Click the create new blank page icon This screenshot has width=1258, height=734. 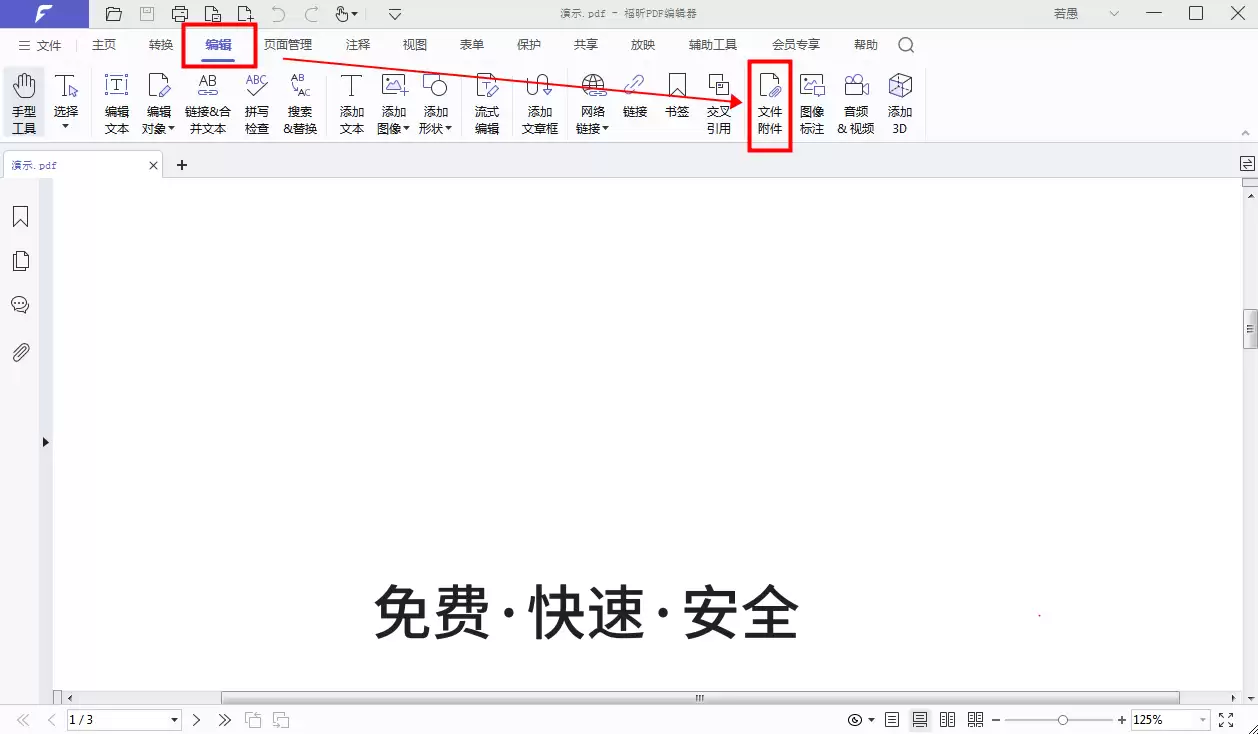(245, 14)
